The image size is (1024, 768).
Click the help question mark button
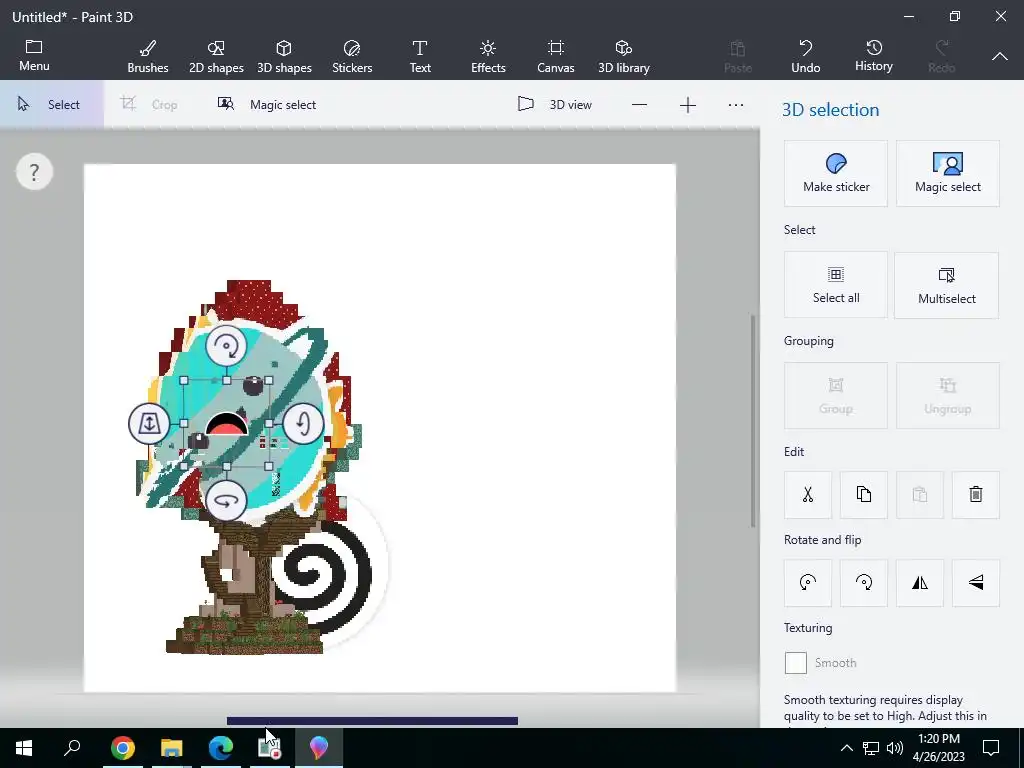(34, 172)
